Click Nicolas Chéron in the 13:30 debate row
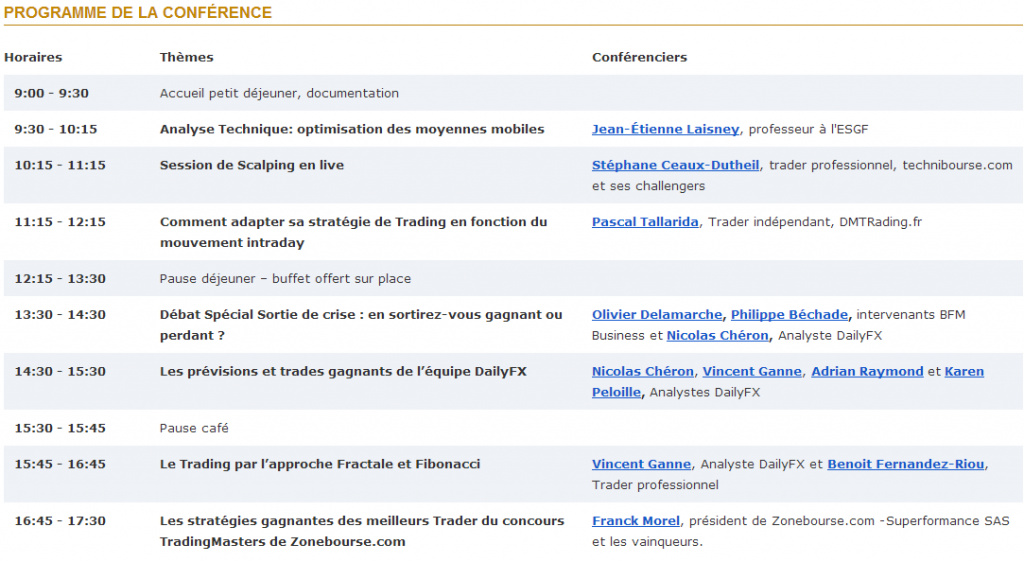 (x=717, y=336)
